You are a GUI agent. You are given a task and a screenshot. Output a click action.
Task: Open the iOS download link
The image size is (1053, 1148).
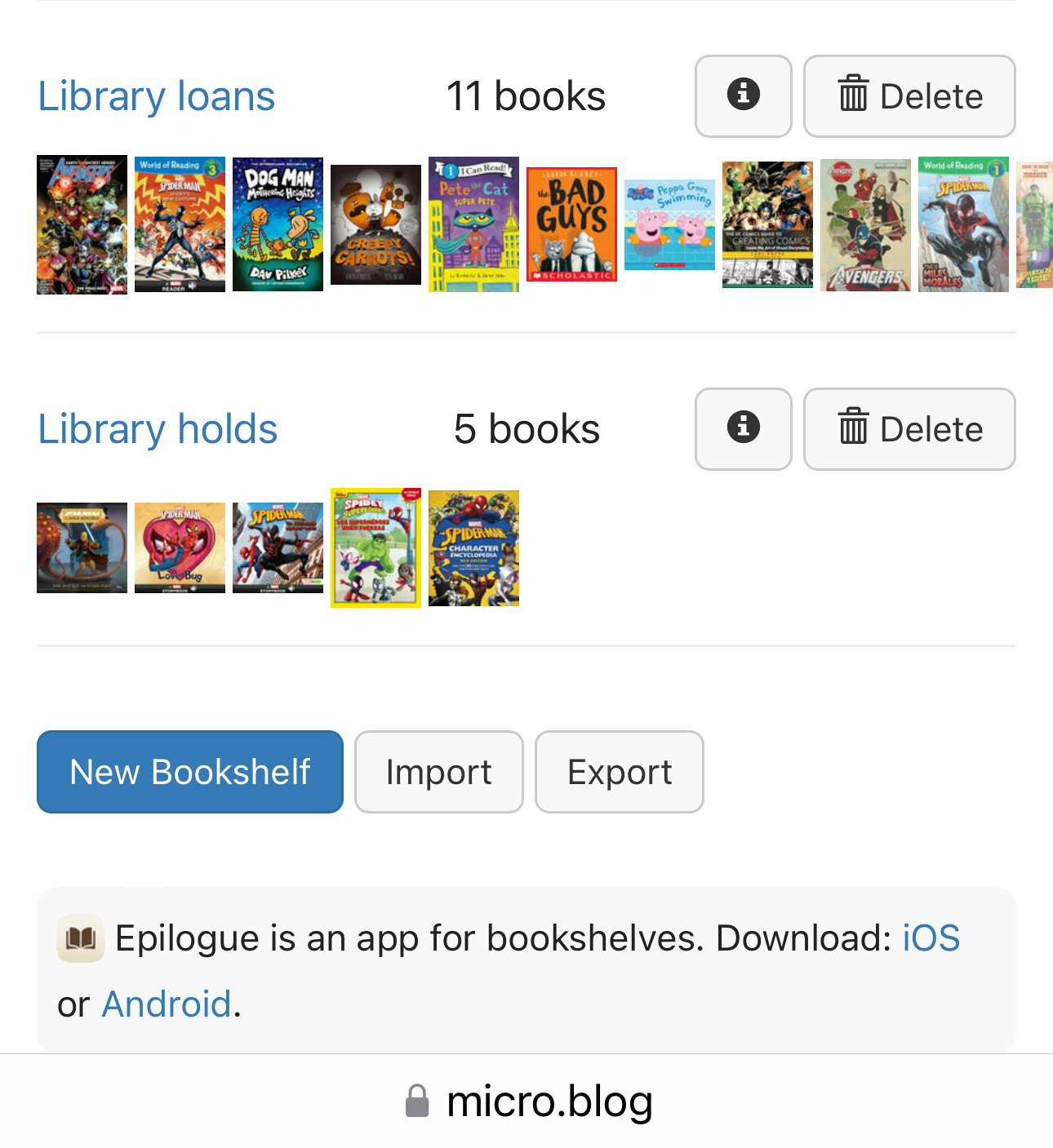(931, 938)
